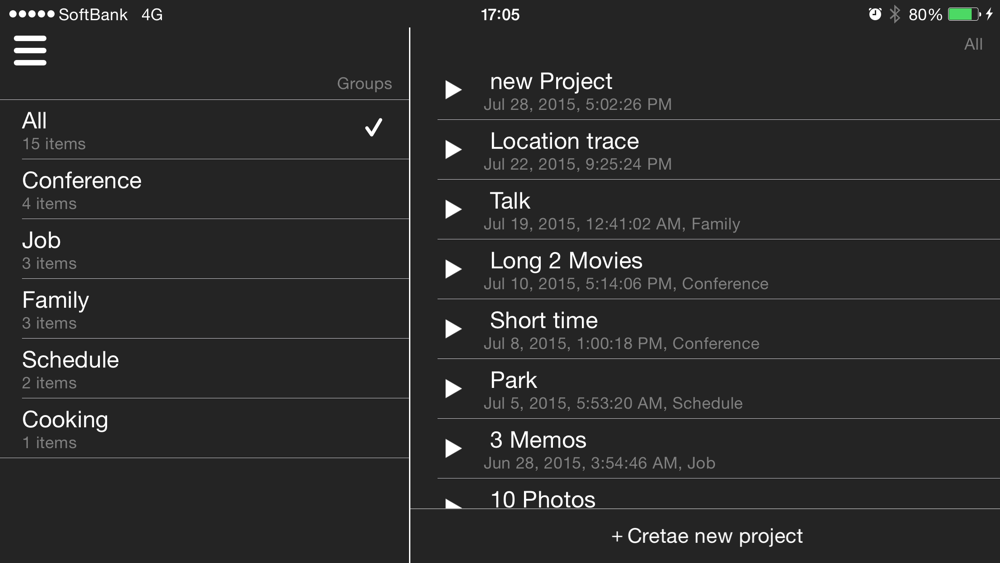
Task: Tap the Bluetooth status icon
Action: [895, 14]
